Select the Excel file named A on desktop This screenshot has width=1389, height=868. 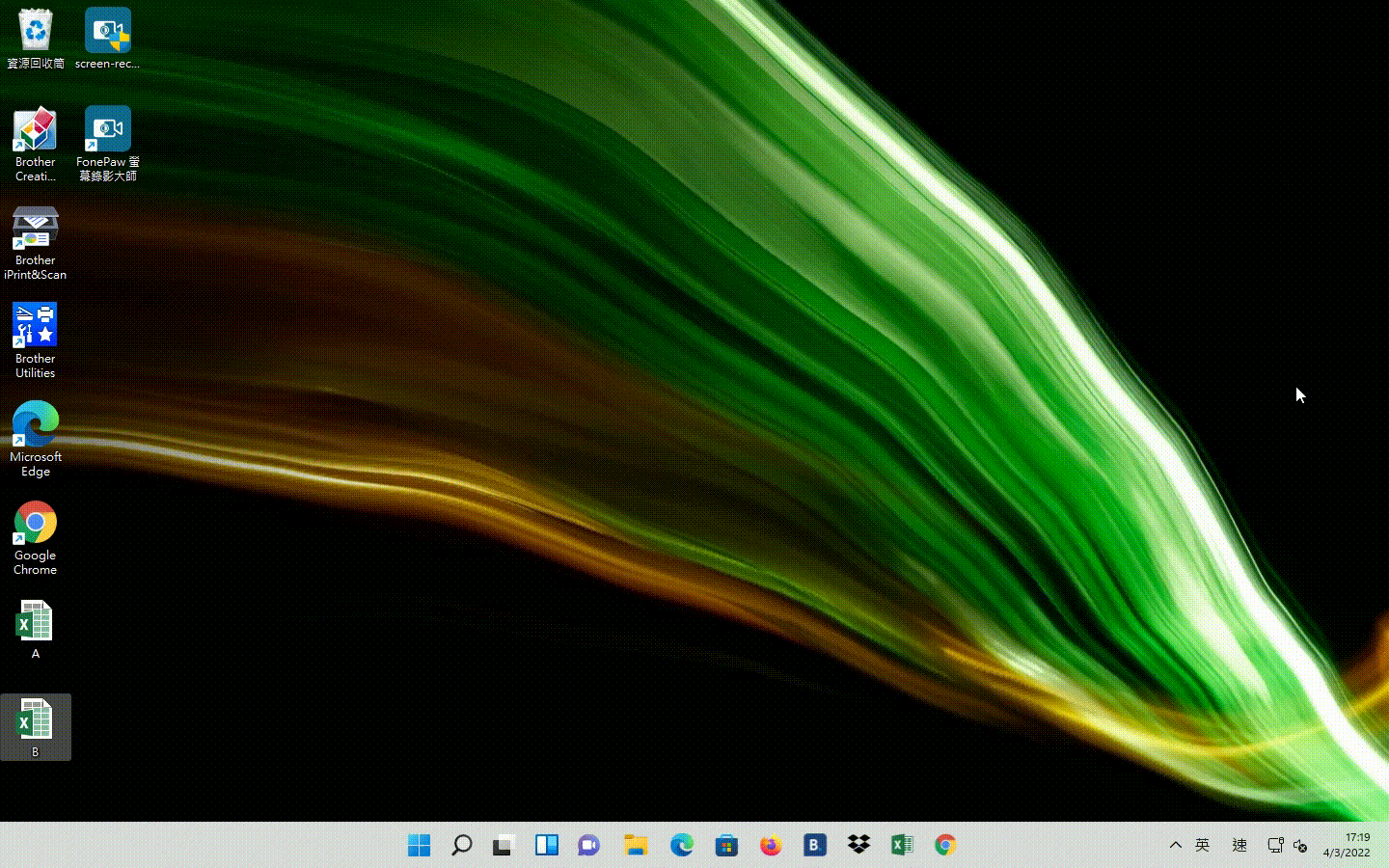(35, 629)
